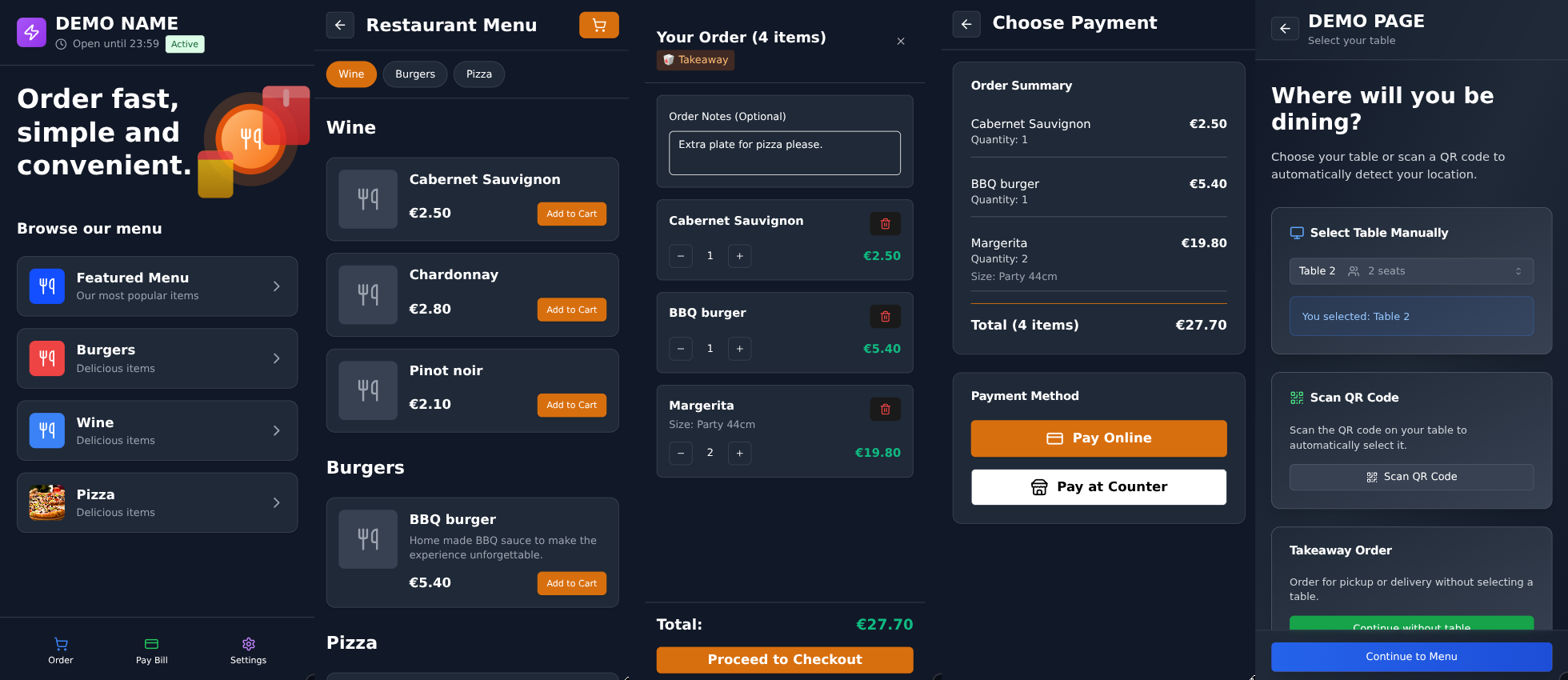Decrease Margerita quantity

pos(681,454)
